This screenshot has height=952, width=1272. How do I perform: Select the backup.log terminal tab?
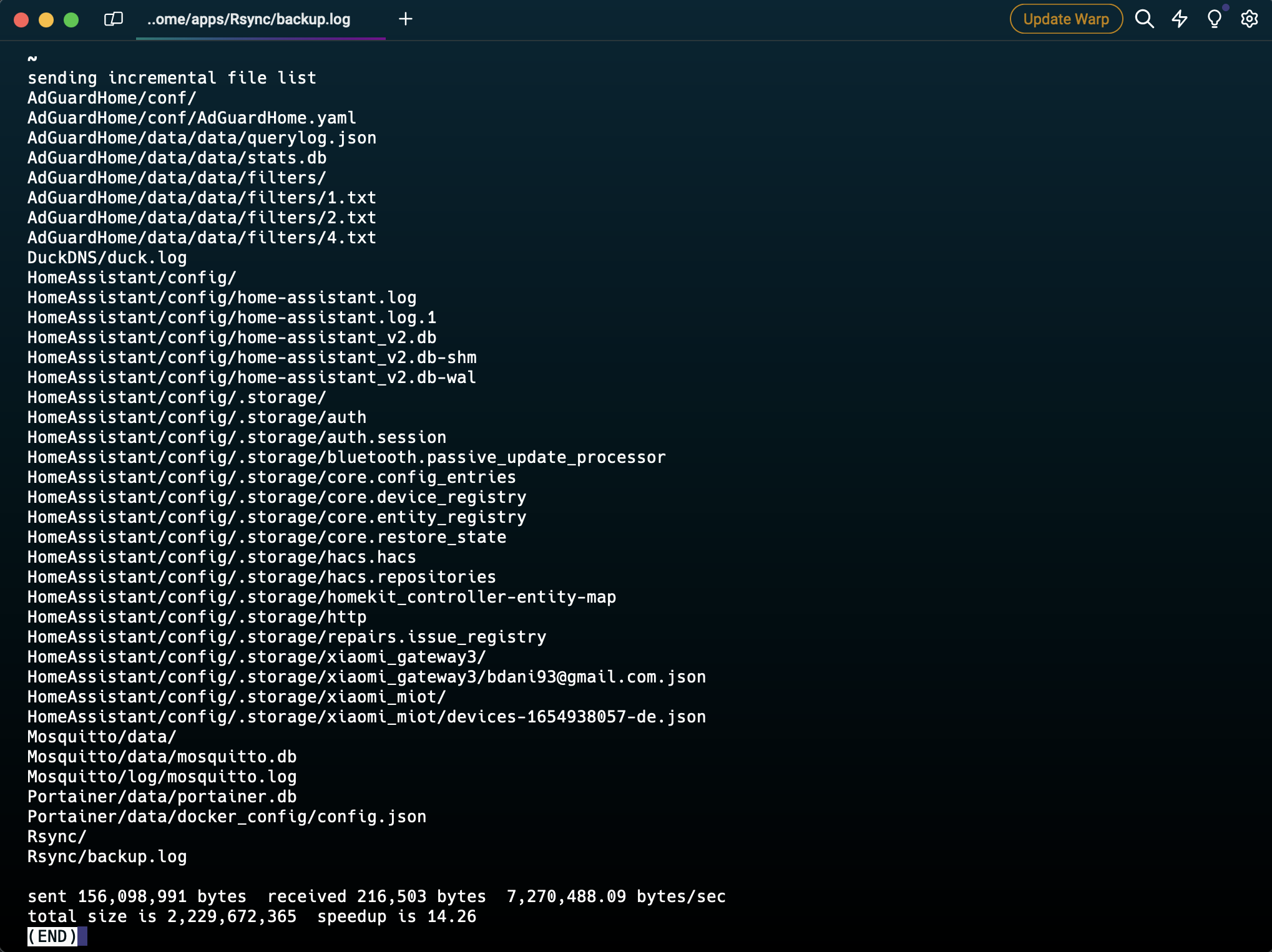coord(261,20)
